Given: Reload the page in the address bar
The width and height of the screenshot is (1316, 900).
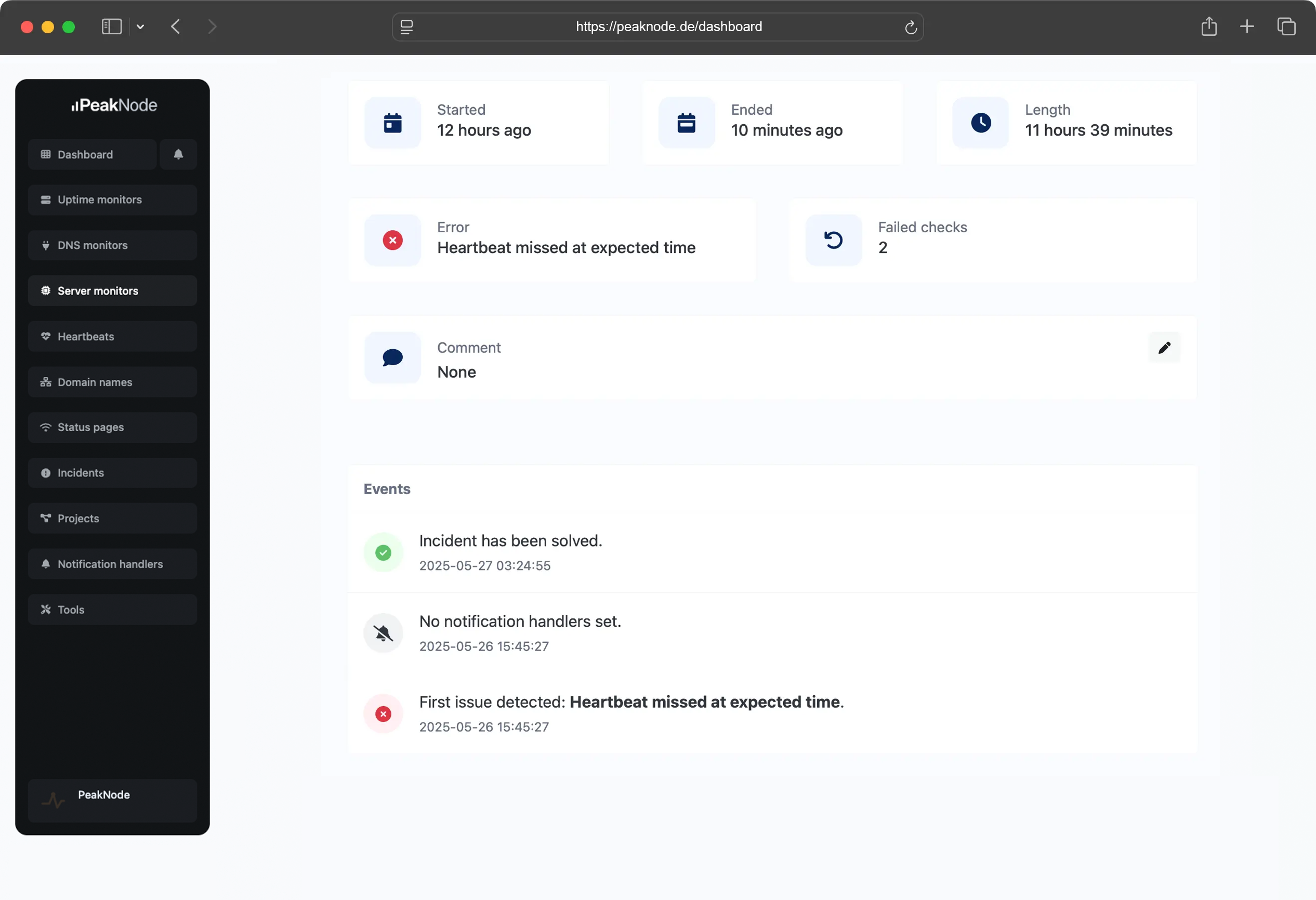Looking at the screenshot, I should pyautogui.click(x=910, y=27).
